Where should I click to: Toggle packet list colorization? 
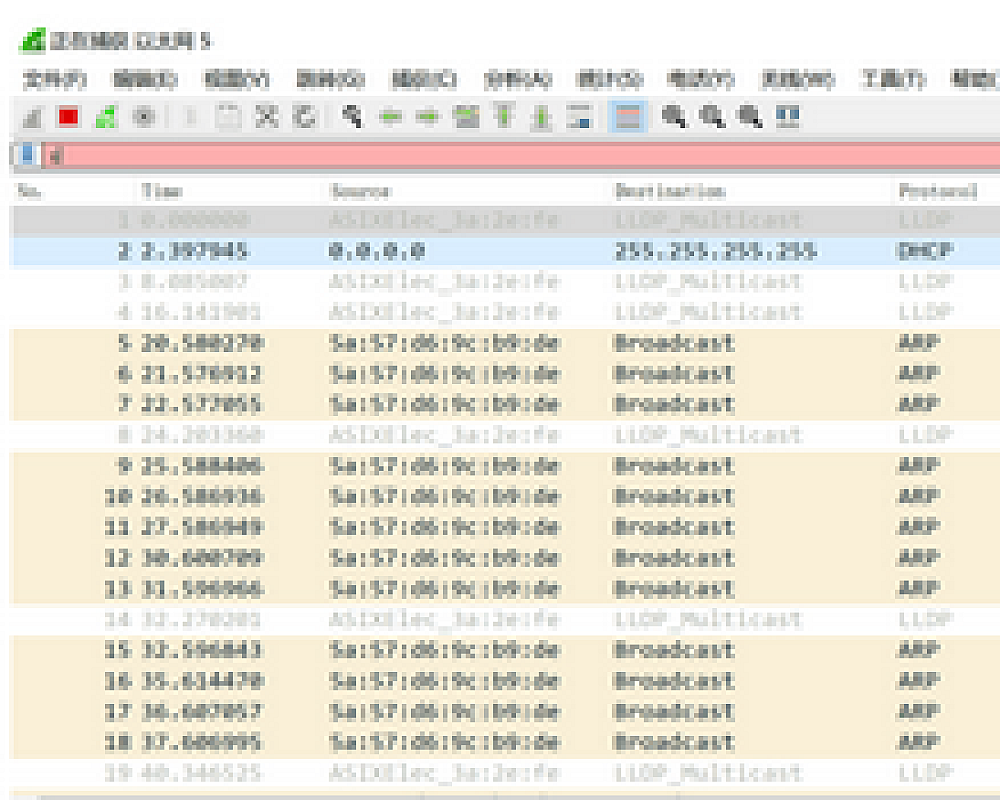(x=628, y=118)
